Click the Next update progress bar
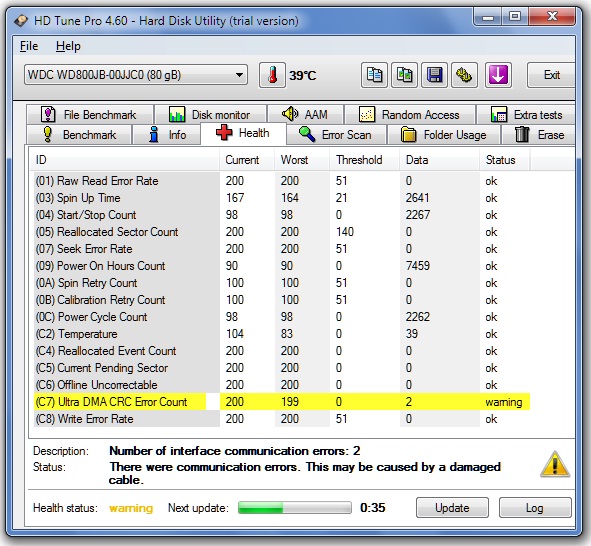The width and height of the screenshot is (591, 546). (x=295, y=508)
